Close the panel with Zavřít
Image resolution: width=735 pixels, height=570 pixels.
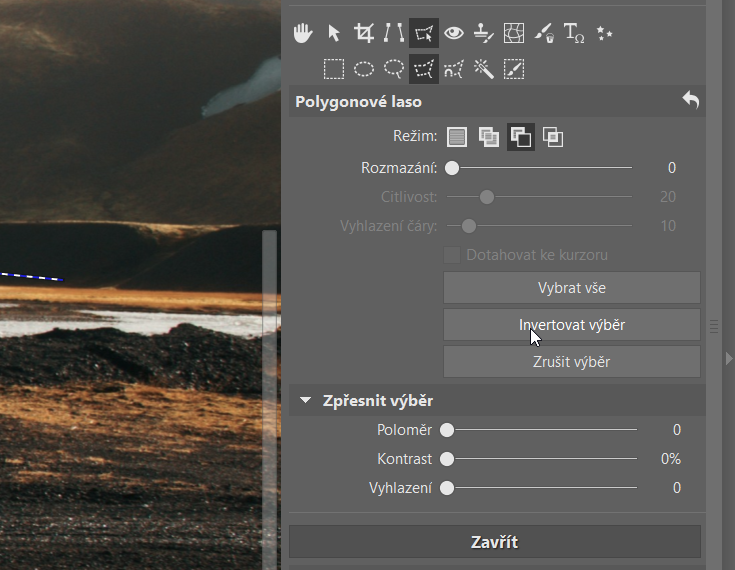click(x=495, y=542)
